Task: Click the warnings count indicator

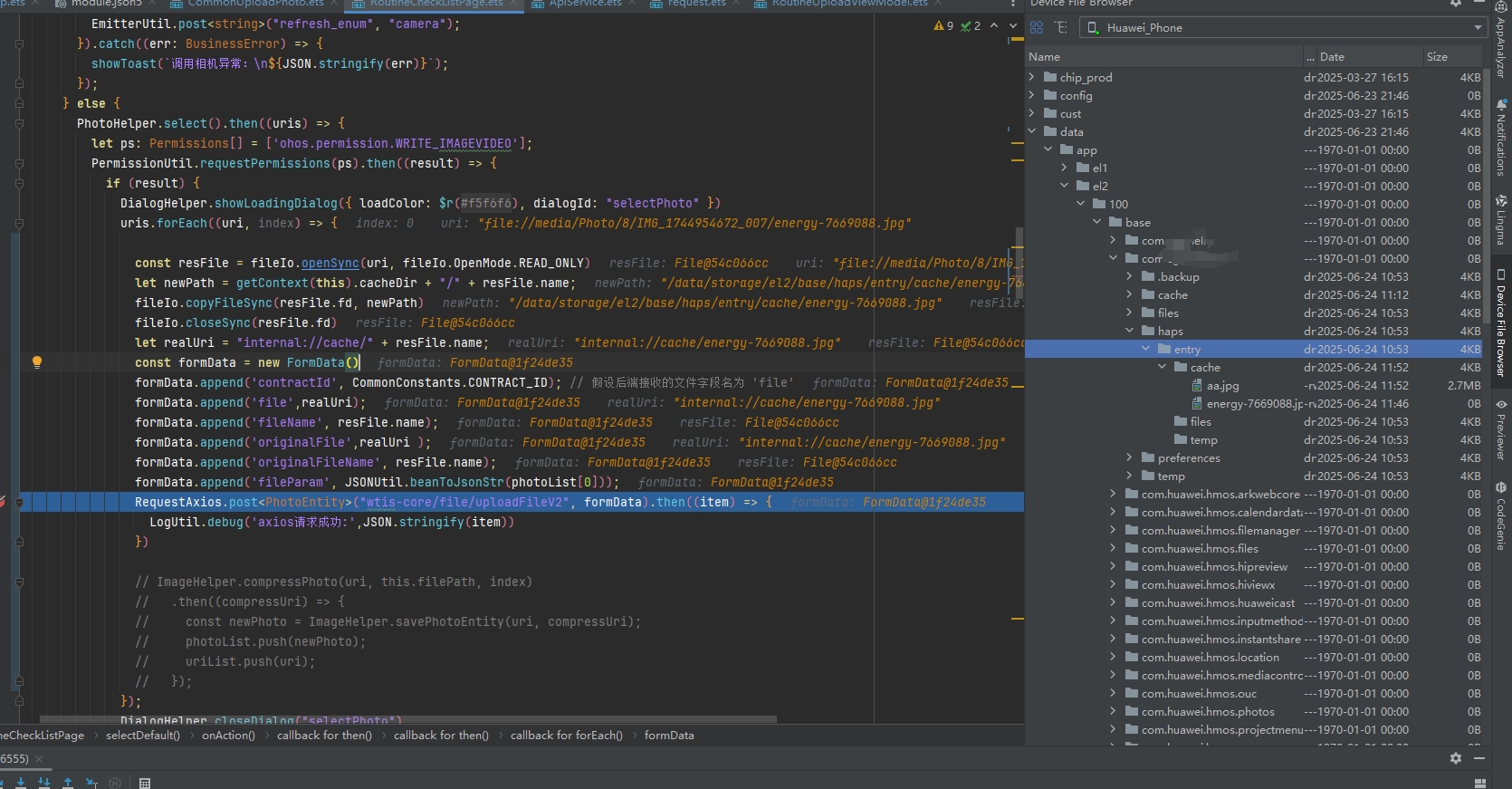Action: (943, 26)
